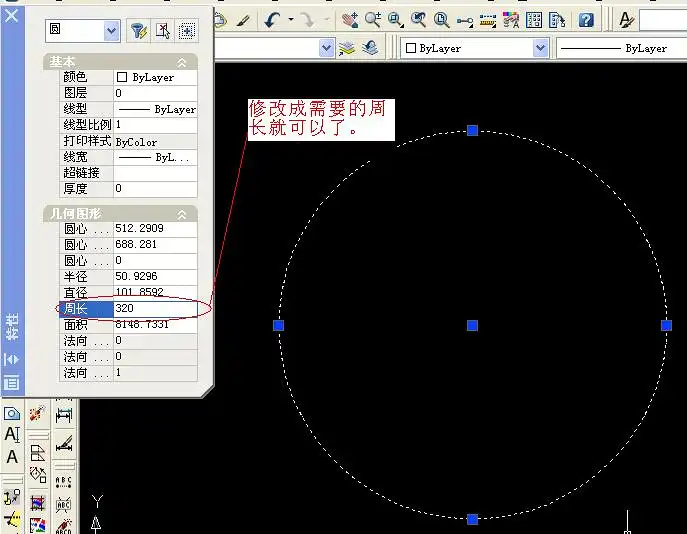Select the Multiline Text AI tool
This screenshot has height=534, width=687.
12,435
